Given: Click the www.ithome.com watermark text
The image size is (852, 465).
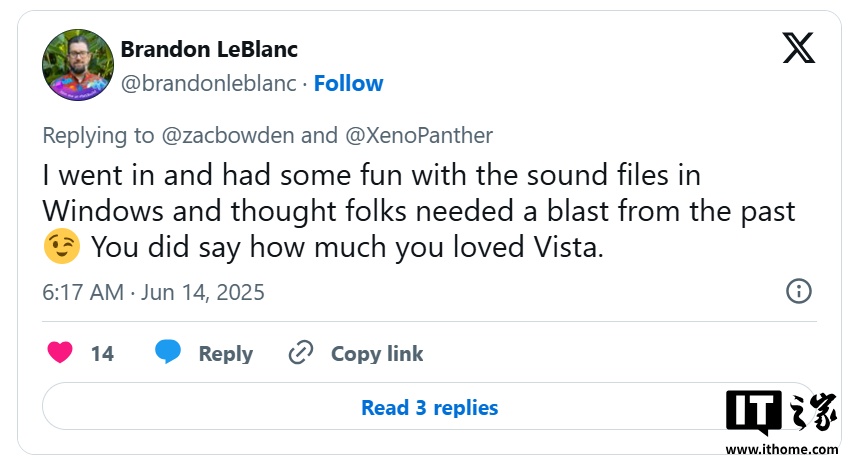Looking at the screenshot, I should click(x=782, y=450).
